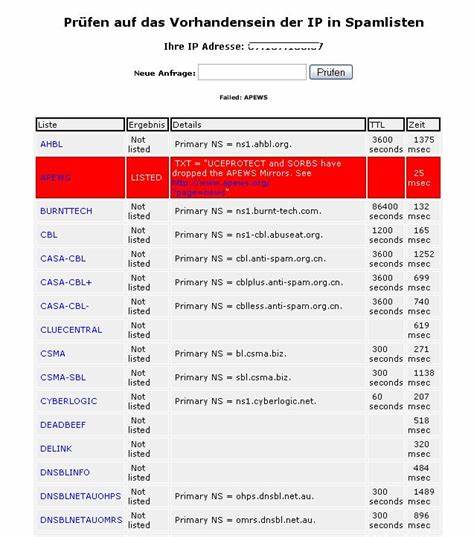Select 'Primary NS = cblless.anti-spam.org.cn.' text

[259, 306]
